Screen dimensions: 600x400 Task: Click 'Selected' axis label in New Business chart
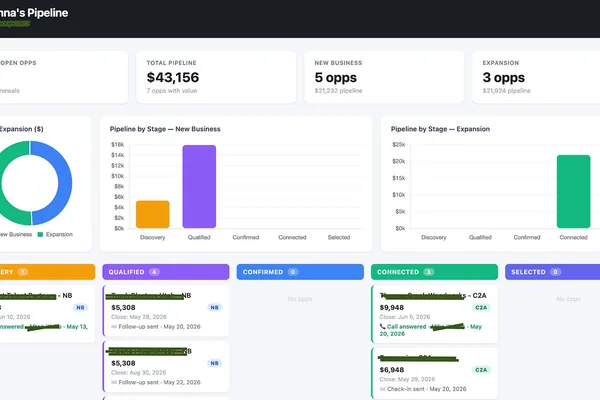pos(339,237)
